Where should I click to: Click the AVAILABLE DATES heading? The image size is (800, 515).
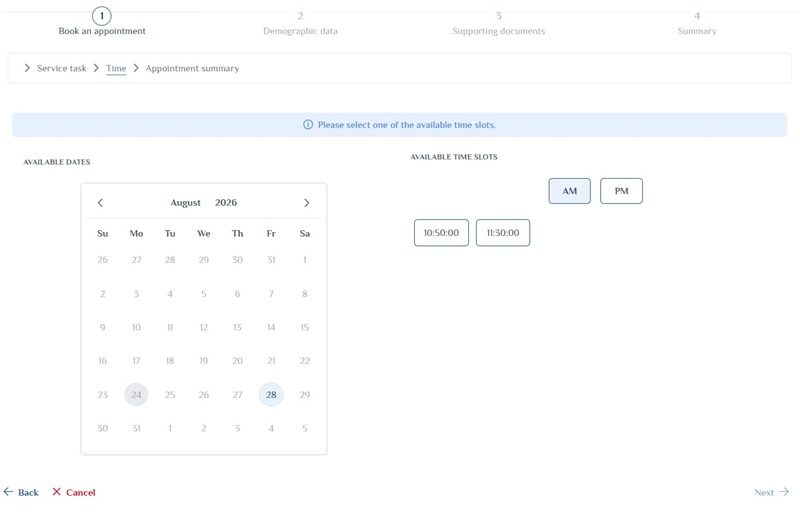coord(57,162)
